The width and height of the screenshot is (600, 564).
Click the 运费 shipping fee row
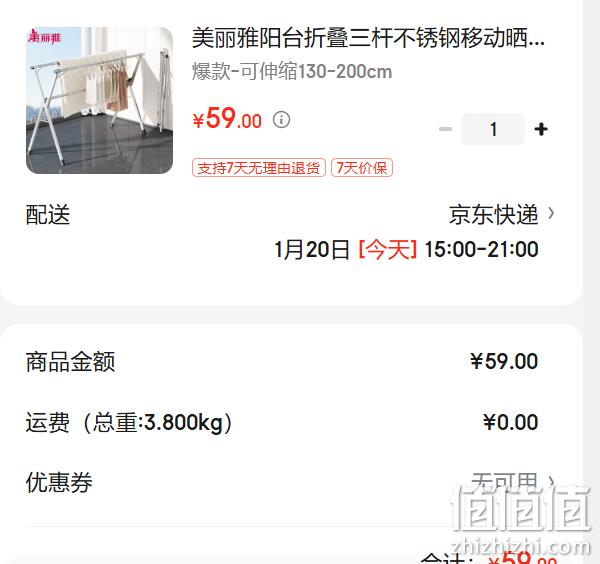(282, 422)
